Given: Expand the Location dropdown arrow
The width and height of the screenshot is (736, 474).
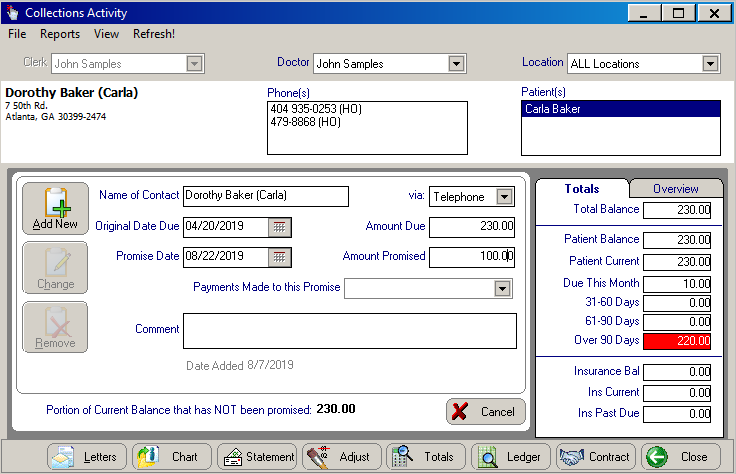Looking at the screenshot, I should (710, 64).
